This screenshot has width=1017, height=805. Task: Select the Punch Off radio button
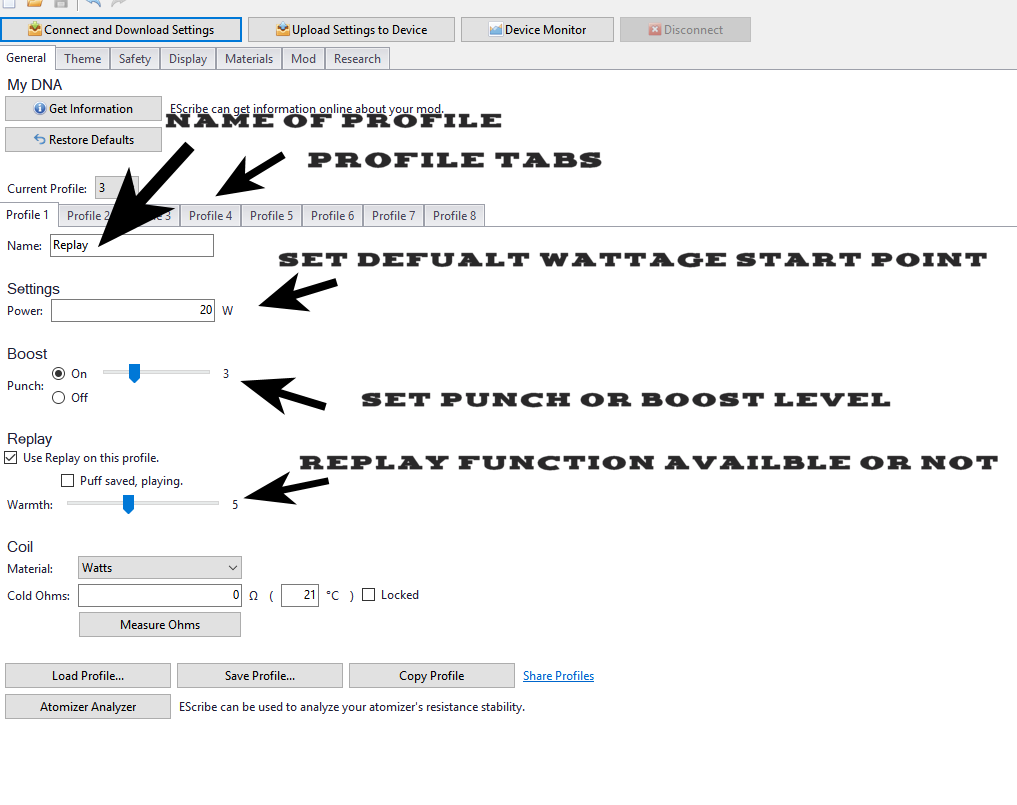(x=58, y=398)
